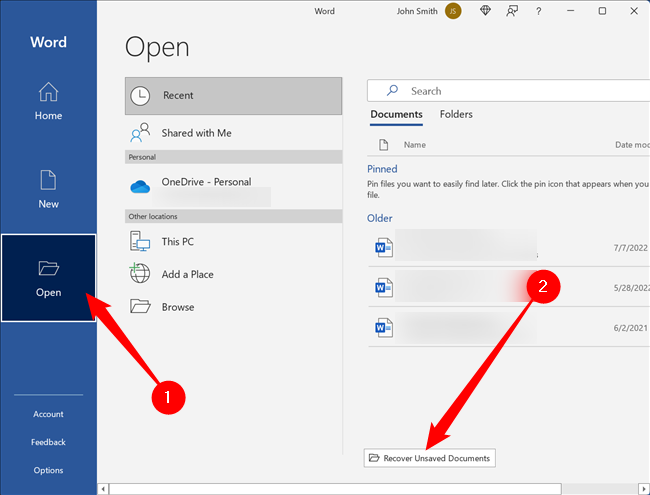Click John Smith's account avatar
Image resolution: width=650 pixels, height=495 pixels.
453,11
